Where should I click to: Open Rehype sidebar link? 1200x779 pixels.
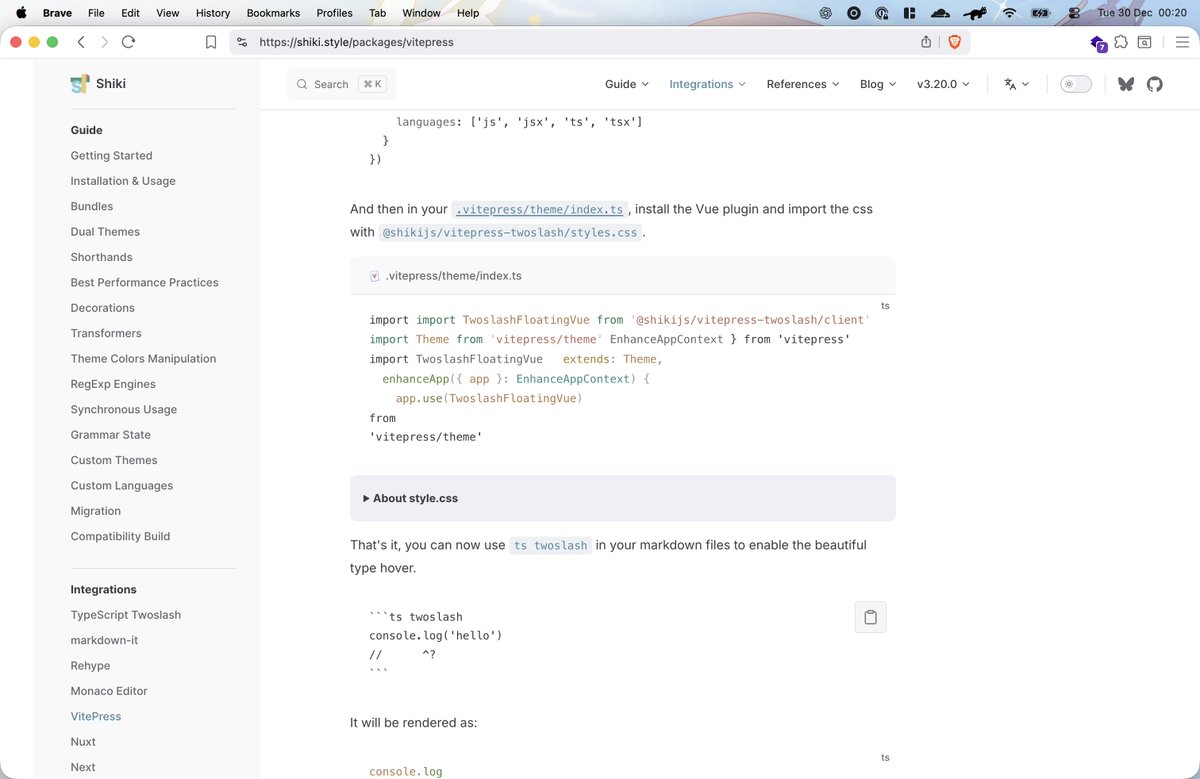click(x=90, y=666)
